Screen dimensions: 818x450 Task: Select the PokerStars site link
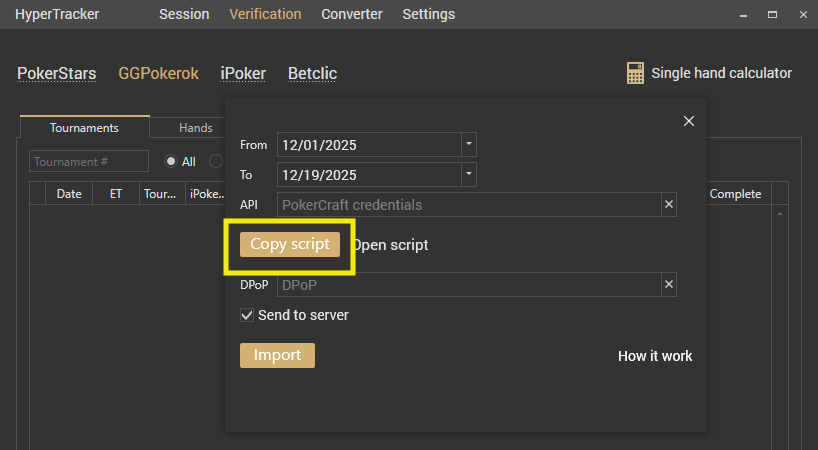point(57,73)
